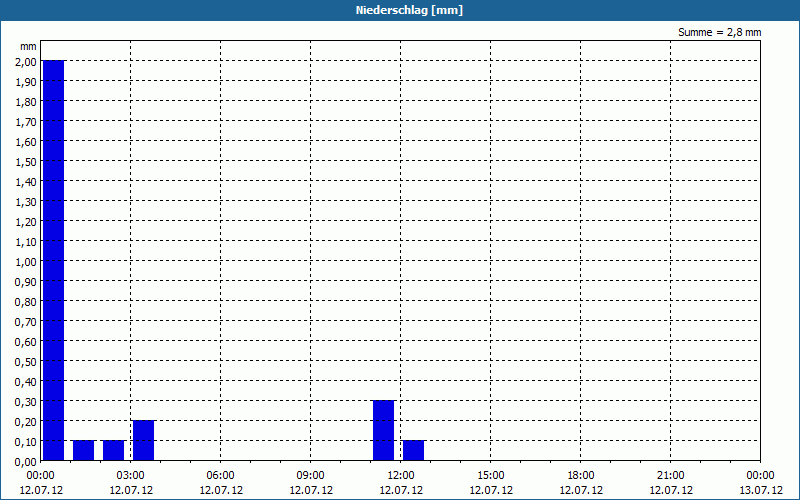Click the 0,30 mm bar before 12:00
This screenshot has width=800, height=500.
[384, 431]
